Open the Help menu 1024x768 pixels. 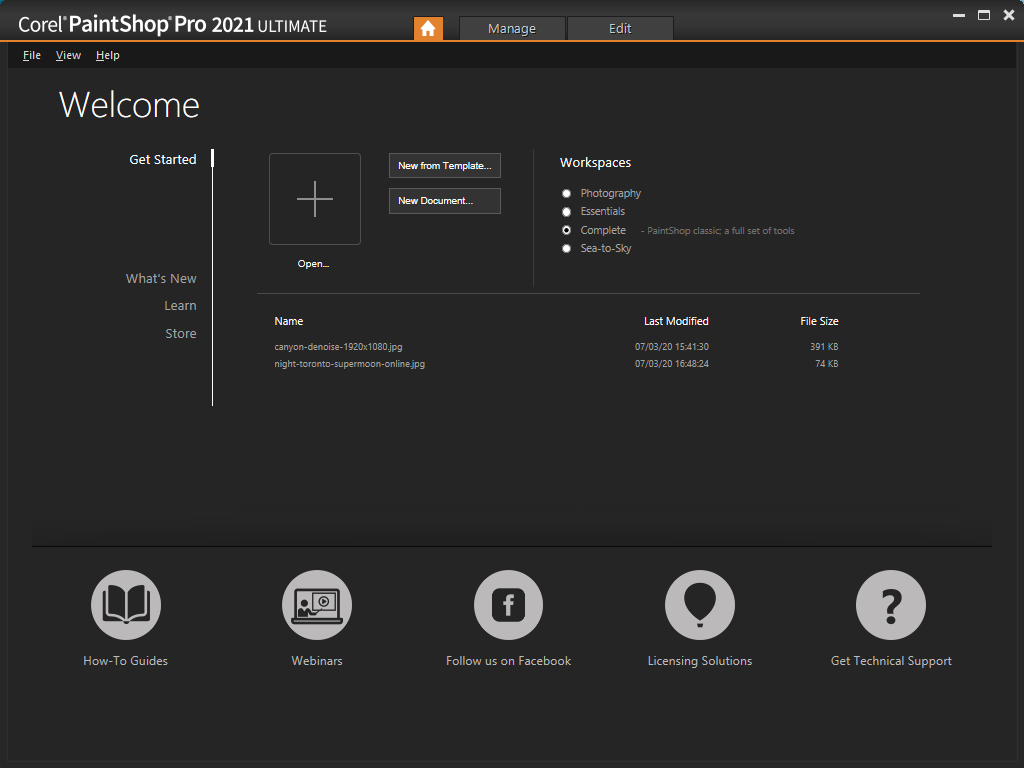(x=108, y=56)
